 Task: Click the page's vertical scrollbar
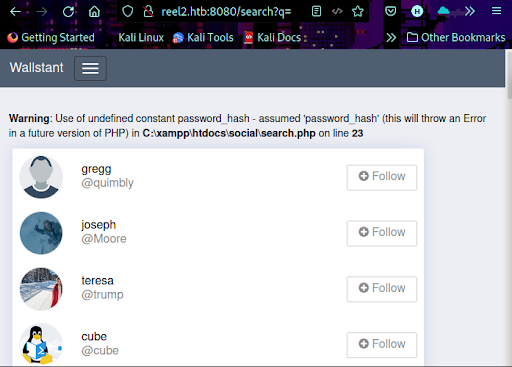pos(509,207)
